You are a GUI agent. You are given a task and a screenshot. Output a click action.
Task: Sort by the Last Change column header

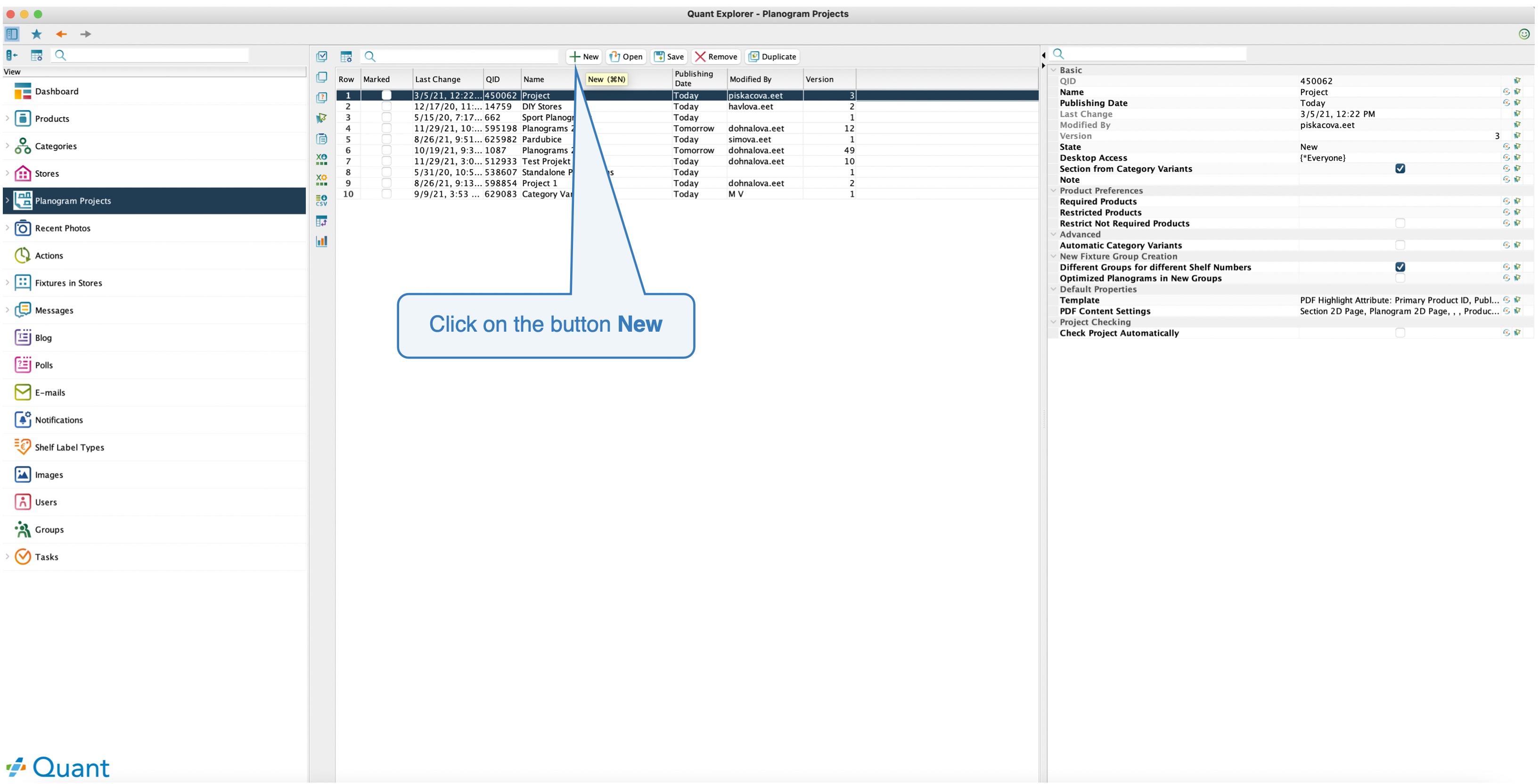click(448, 79)
